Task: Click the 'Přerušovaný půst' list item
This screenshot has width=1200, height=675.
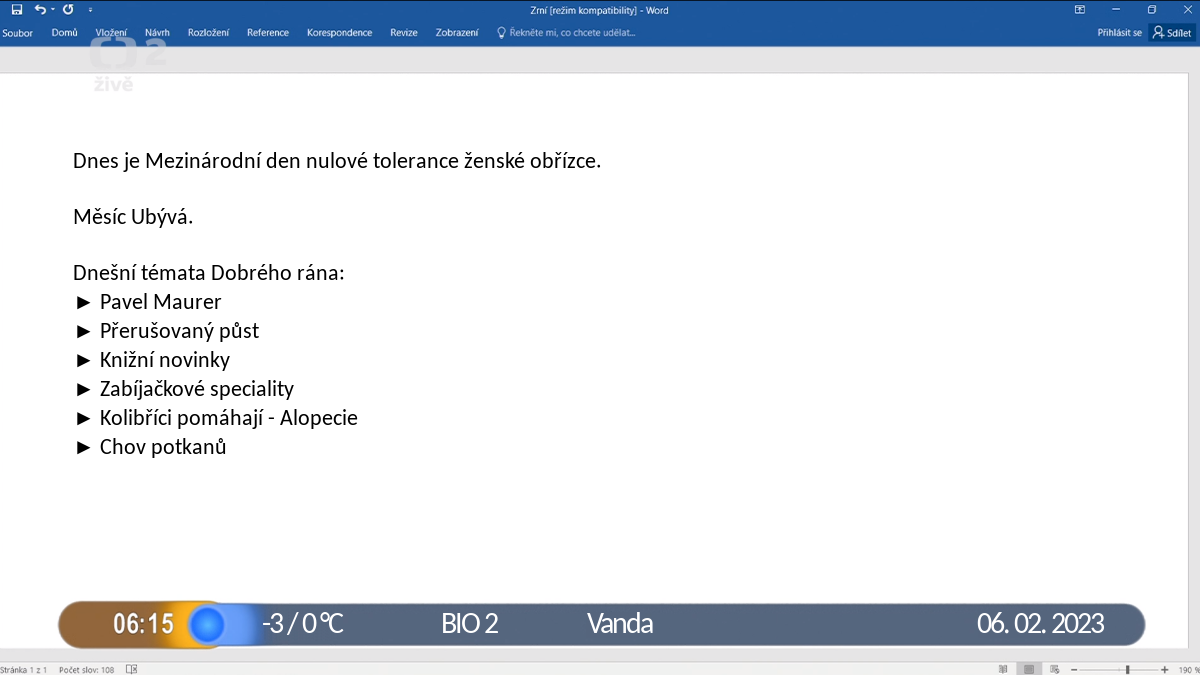Action: 180,331
